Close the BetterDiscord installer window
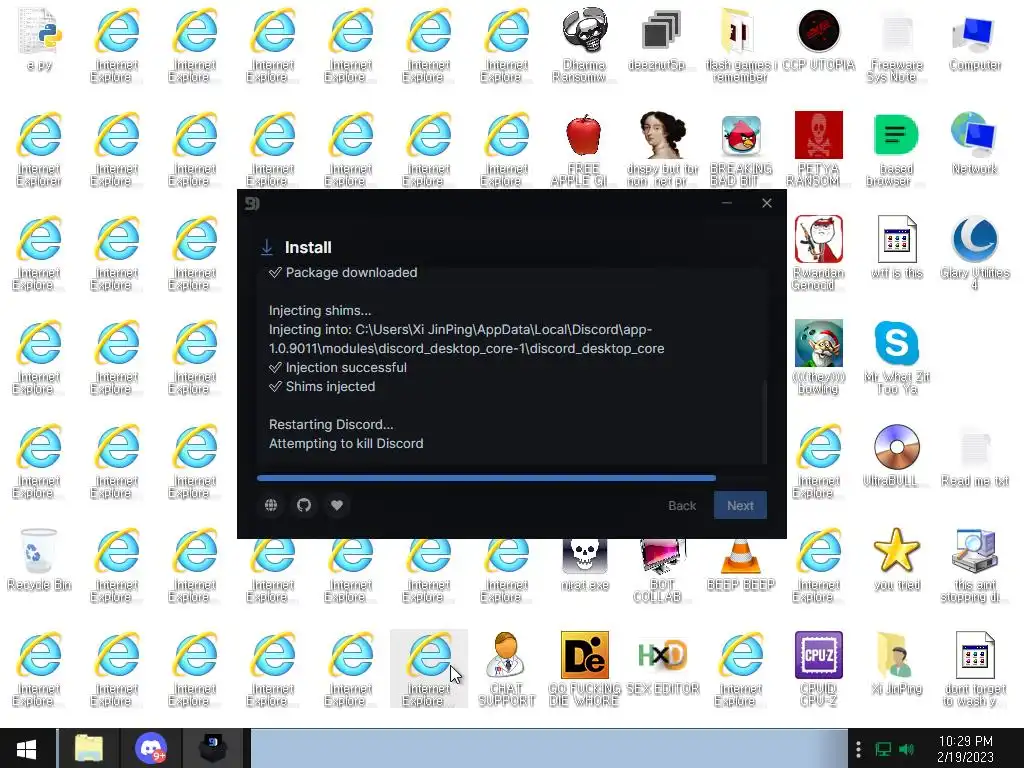Image resolution: width=1024 pixels, height=768 pixels. (767, 203)
